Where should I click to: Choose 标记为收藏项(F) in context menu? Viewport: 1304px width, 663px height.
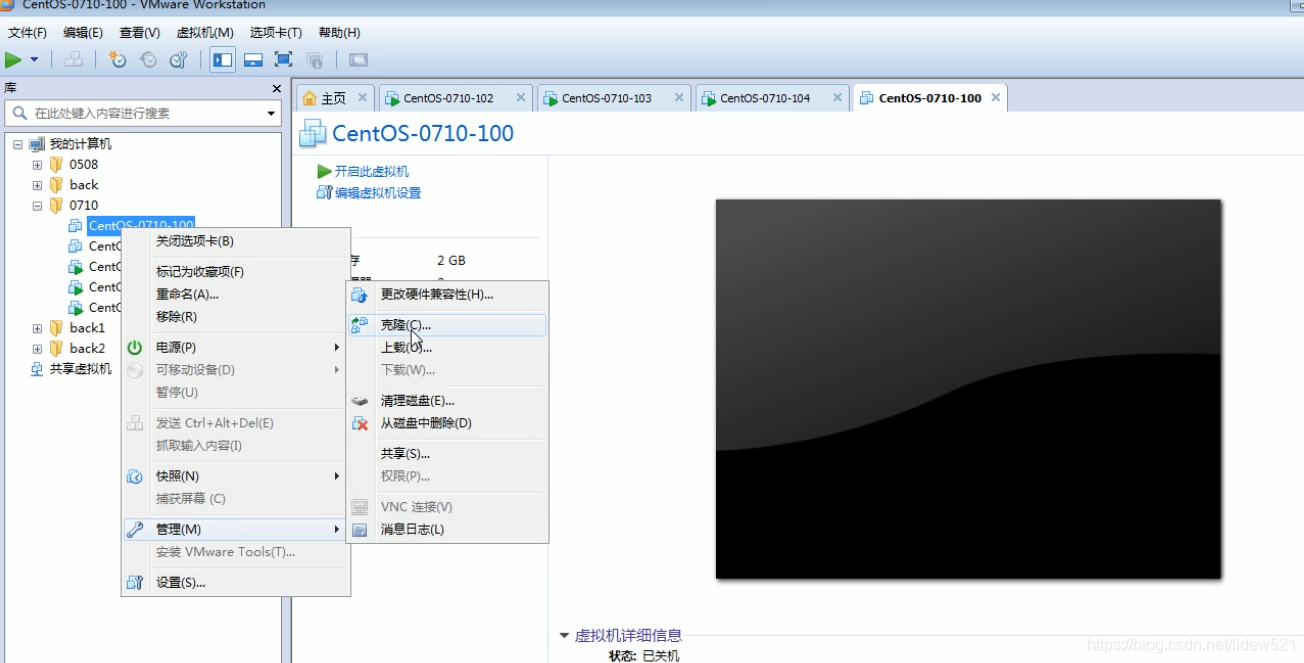(236, 272)
